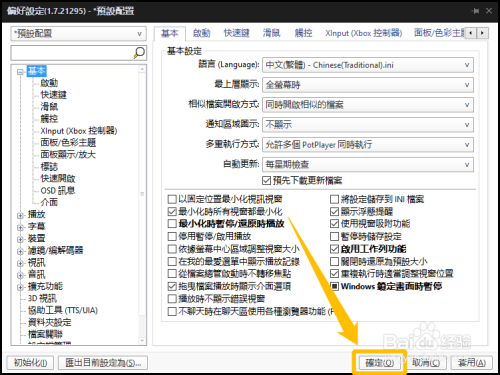This screenshot has width=500, height=375.
Task: Switch to the 觸控 tab
Action: pos(304,33)
